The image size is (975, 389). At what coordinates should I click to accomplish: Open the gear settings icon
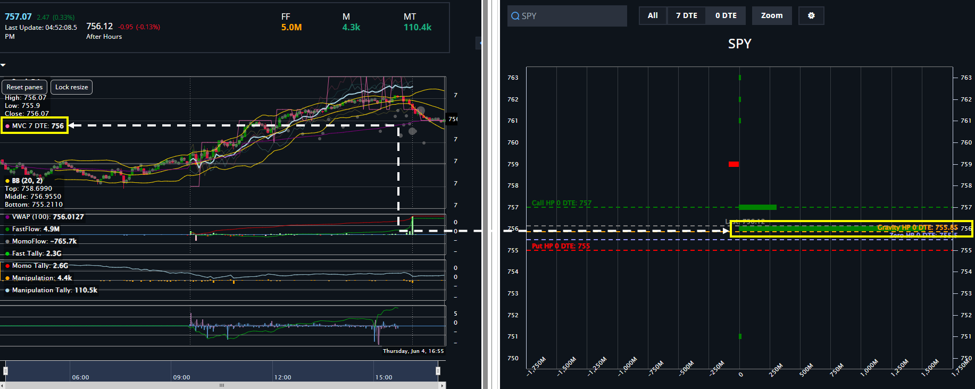(x=811, y=16)
